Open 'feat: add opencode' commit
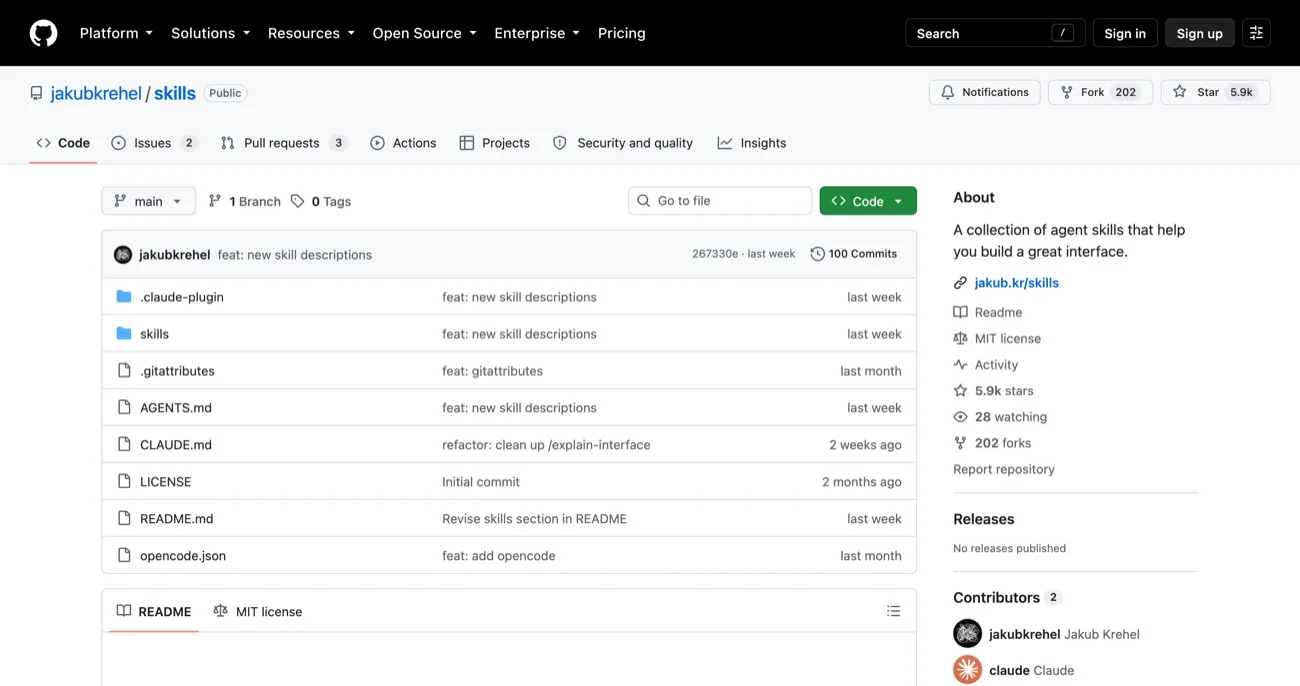 pos(499,556)
